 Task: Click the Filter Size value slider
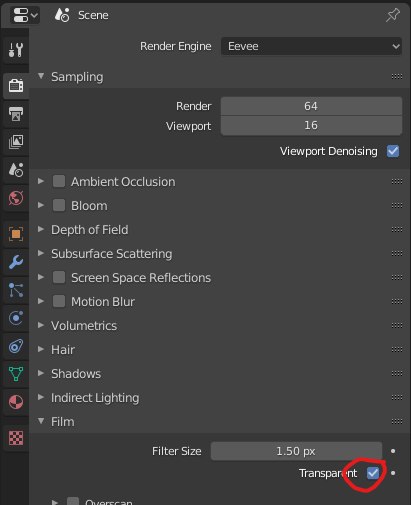[296, 451]
